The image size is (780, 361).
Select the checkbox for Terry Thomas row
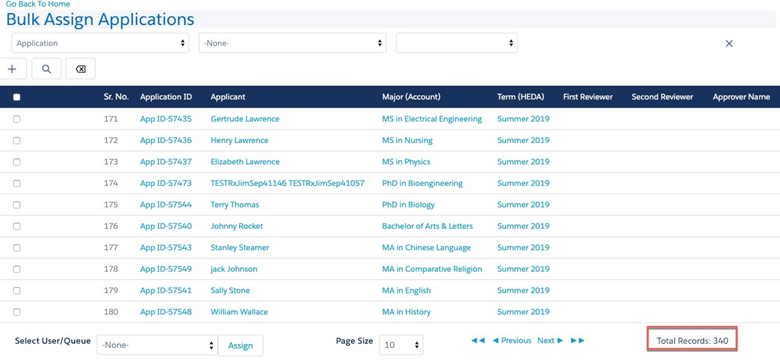[17, 205]
